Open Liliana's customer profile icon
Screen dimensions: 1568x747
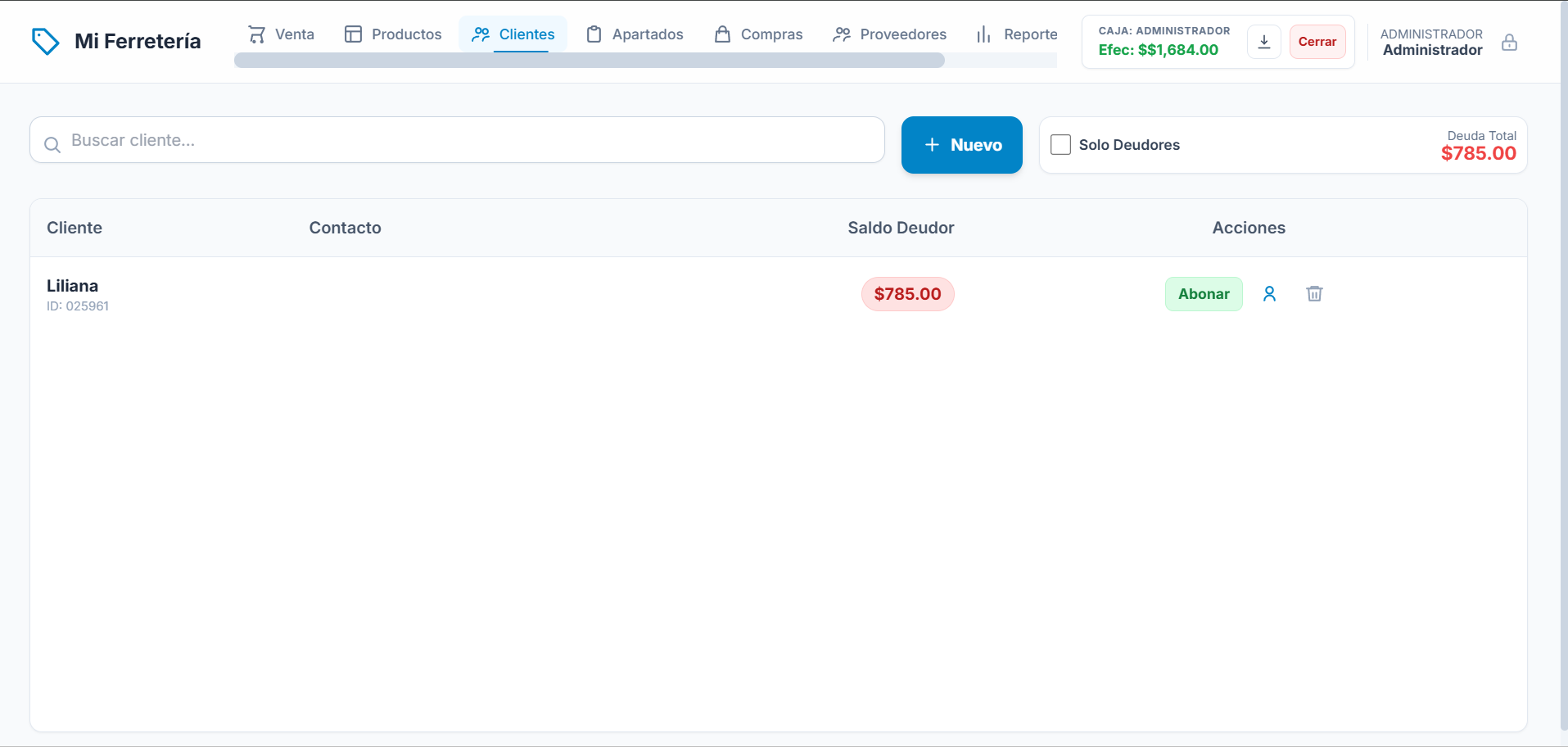[1269, 294]
